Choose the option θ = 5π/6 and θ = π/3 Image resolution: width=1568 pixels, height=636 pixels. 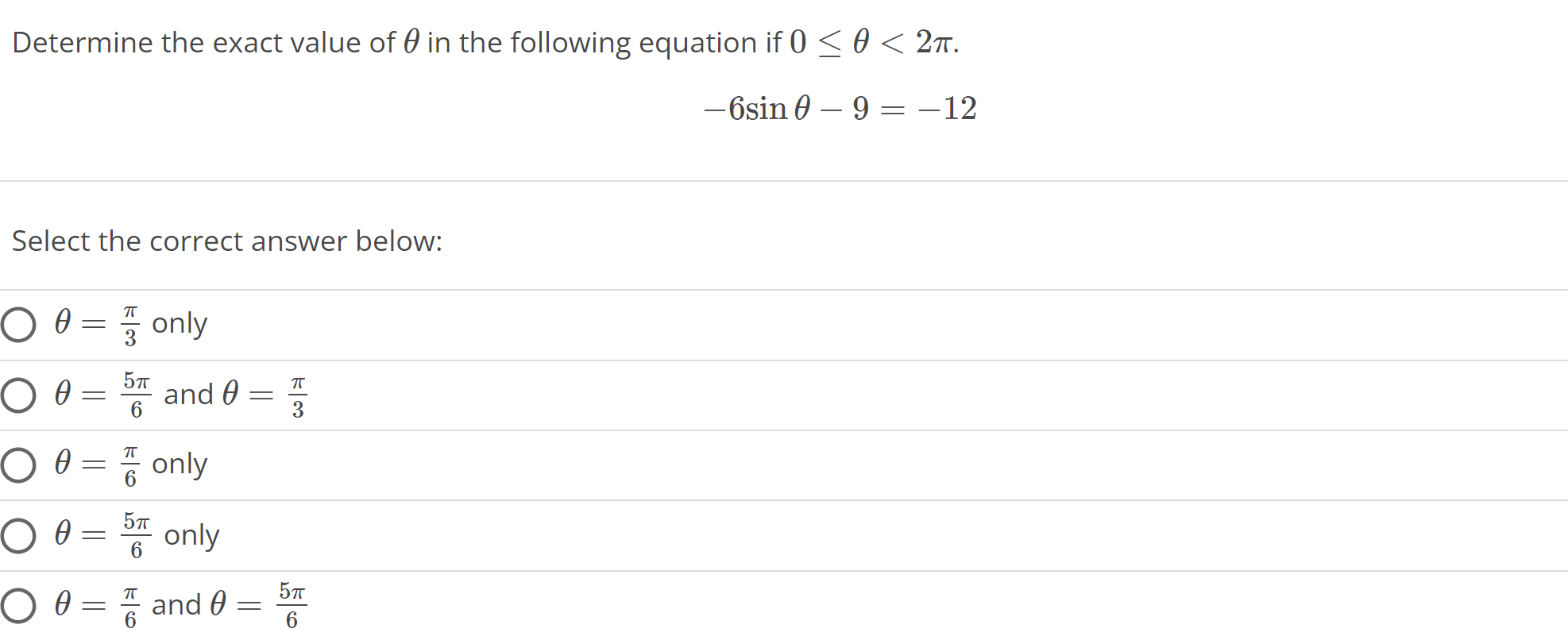click(17, 395)
